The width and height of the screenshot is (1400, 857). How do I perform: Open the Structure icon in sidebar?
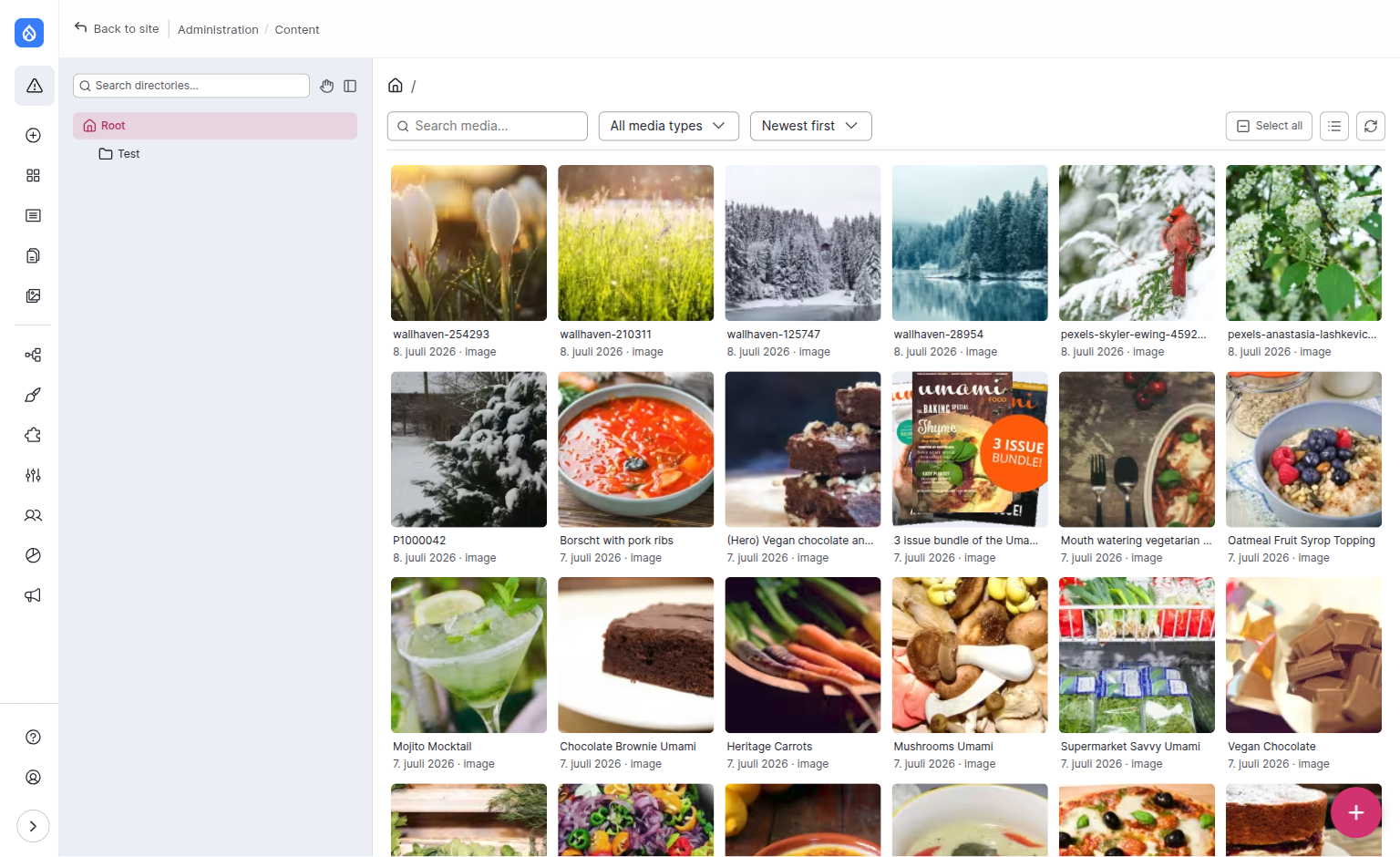pyautogui.click(x=34, y=355)
